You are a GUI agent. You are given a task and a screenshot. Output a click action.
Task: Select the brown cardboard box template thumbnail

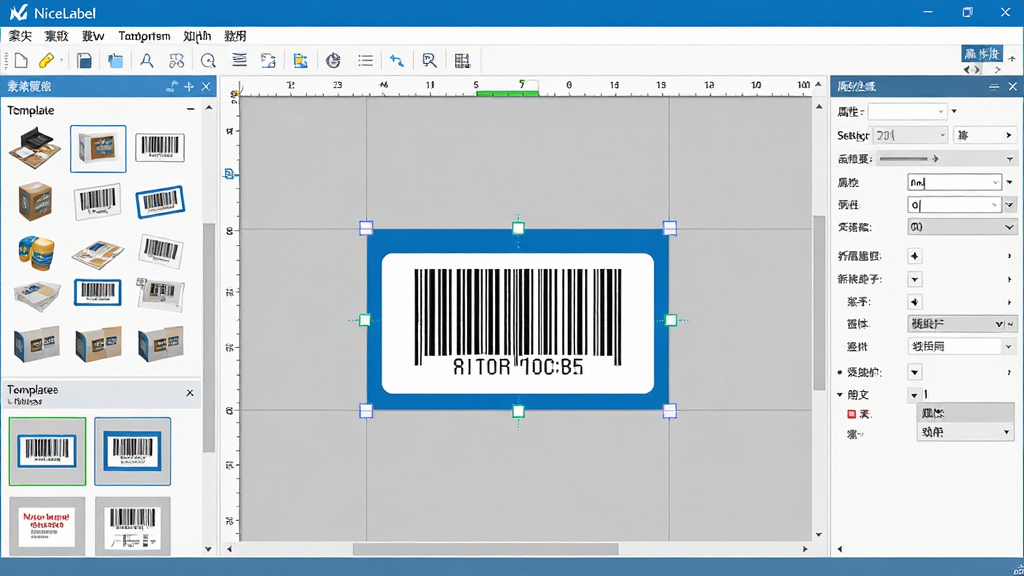35,201
